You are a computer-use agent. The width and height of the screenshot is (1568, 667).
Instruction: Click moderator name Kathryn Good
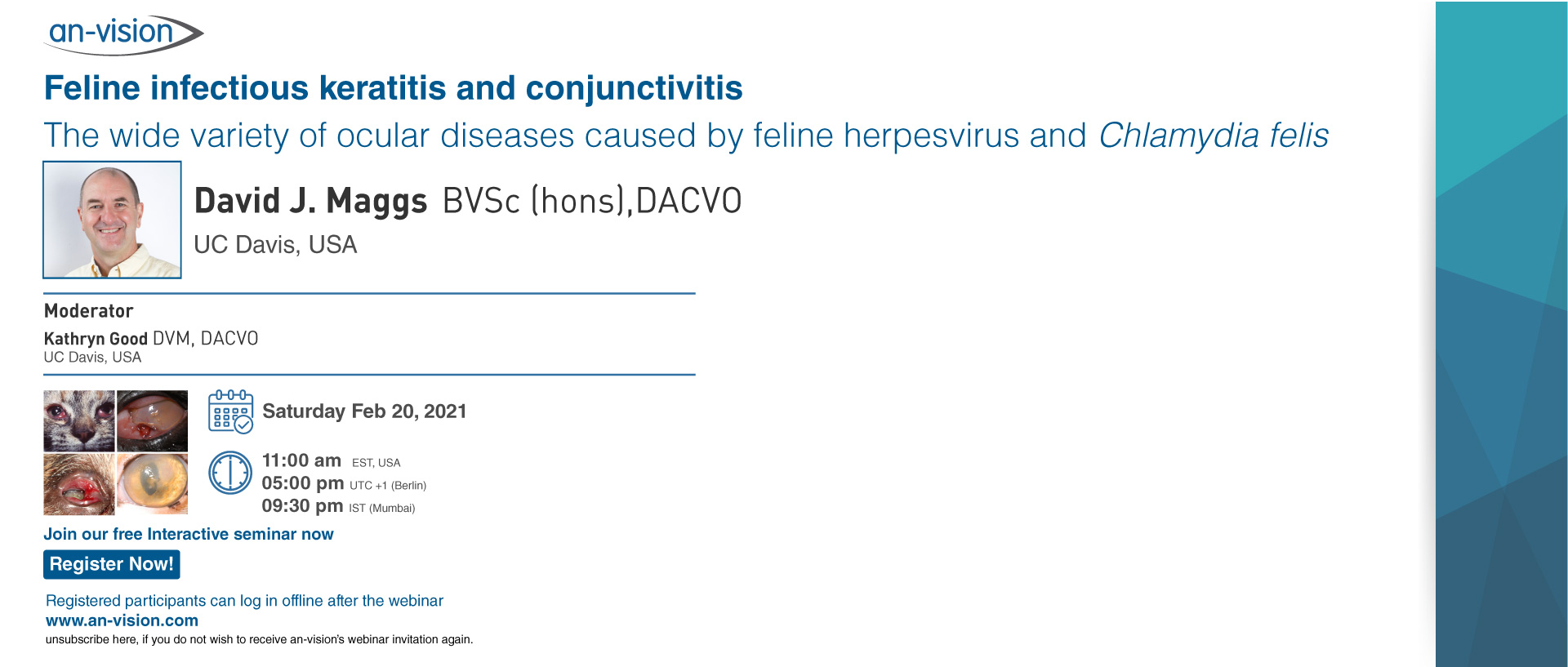click(96, 339)
